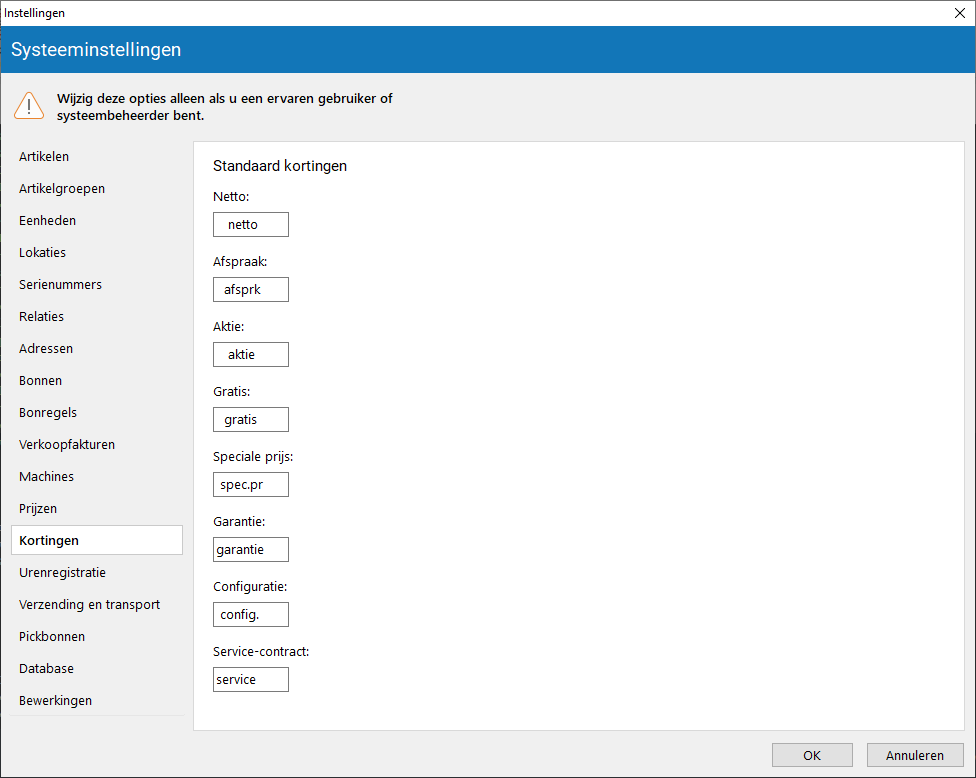This screenshot has height=778, width=976.
Task: Click the Aktie discount input box
Action: pyautogui.click(x=251, y=355)
